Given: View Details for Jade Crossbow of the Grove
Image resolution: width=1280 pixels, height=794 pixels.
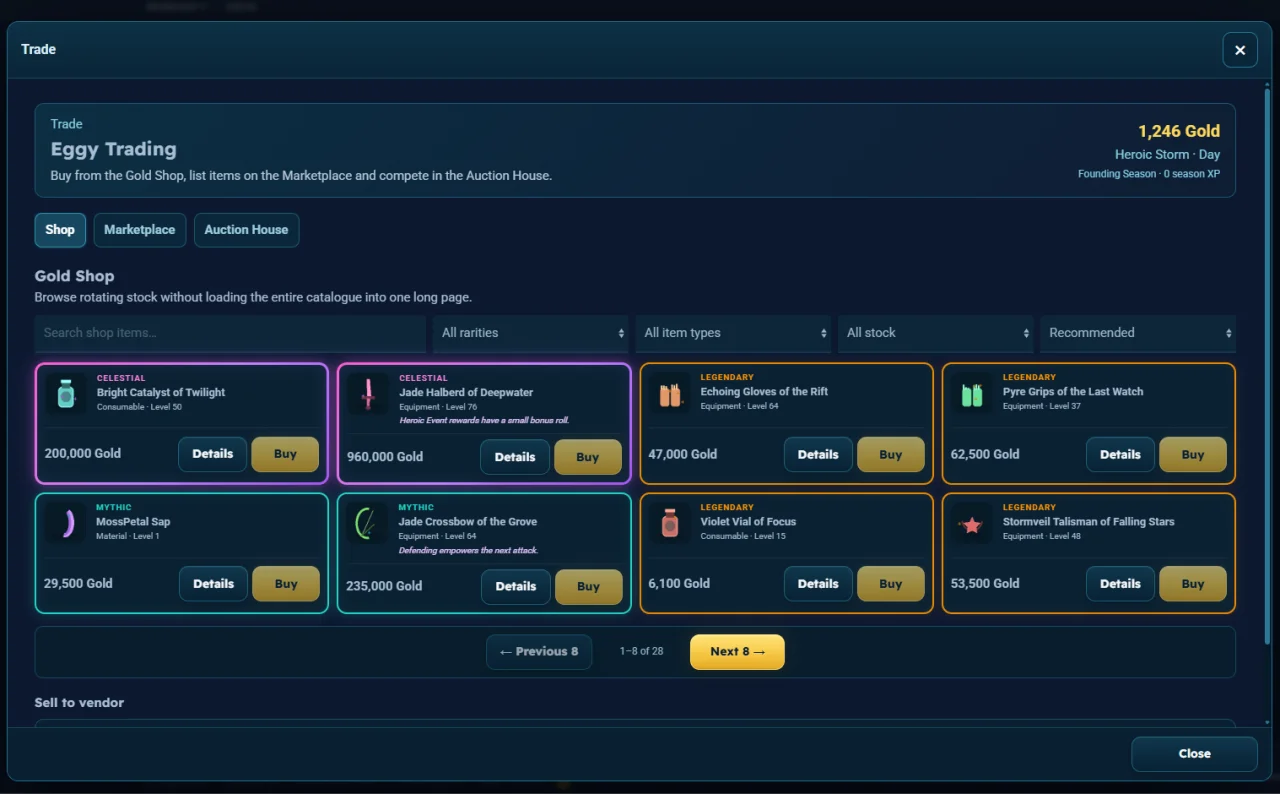Looking at the screenshot, I should [516, 587].
